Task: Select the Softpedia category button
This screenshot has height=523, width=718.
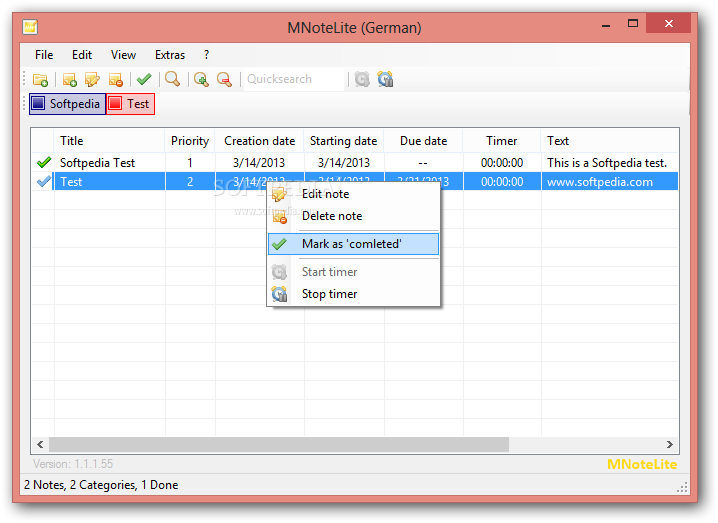Action: pyautogui.click(x=67, y=104)
